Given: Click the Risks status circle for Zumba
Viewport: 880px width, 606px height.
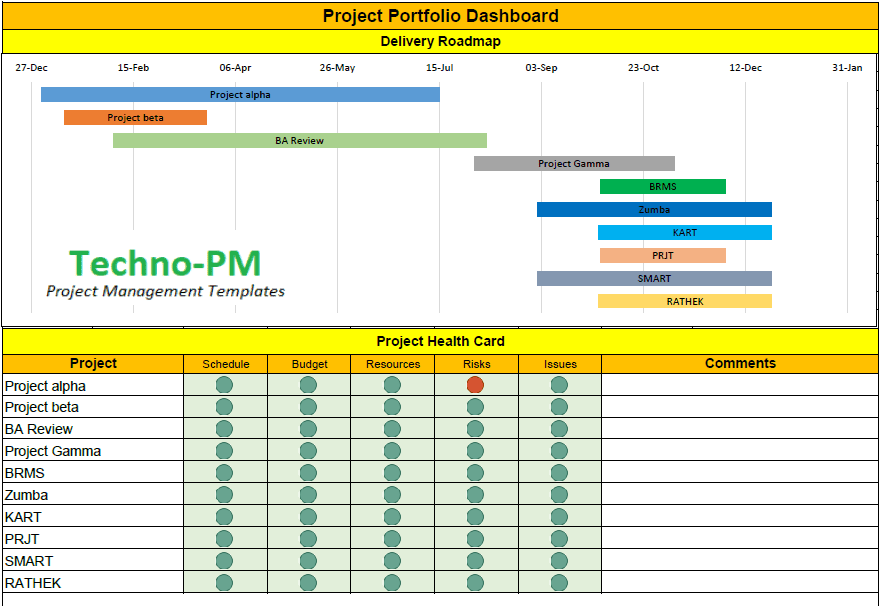Looking at the screenshot, I should click(475, 495).
